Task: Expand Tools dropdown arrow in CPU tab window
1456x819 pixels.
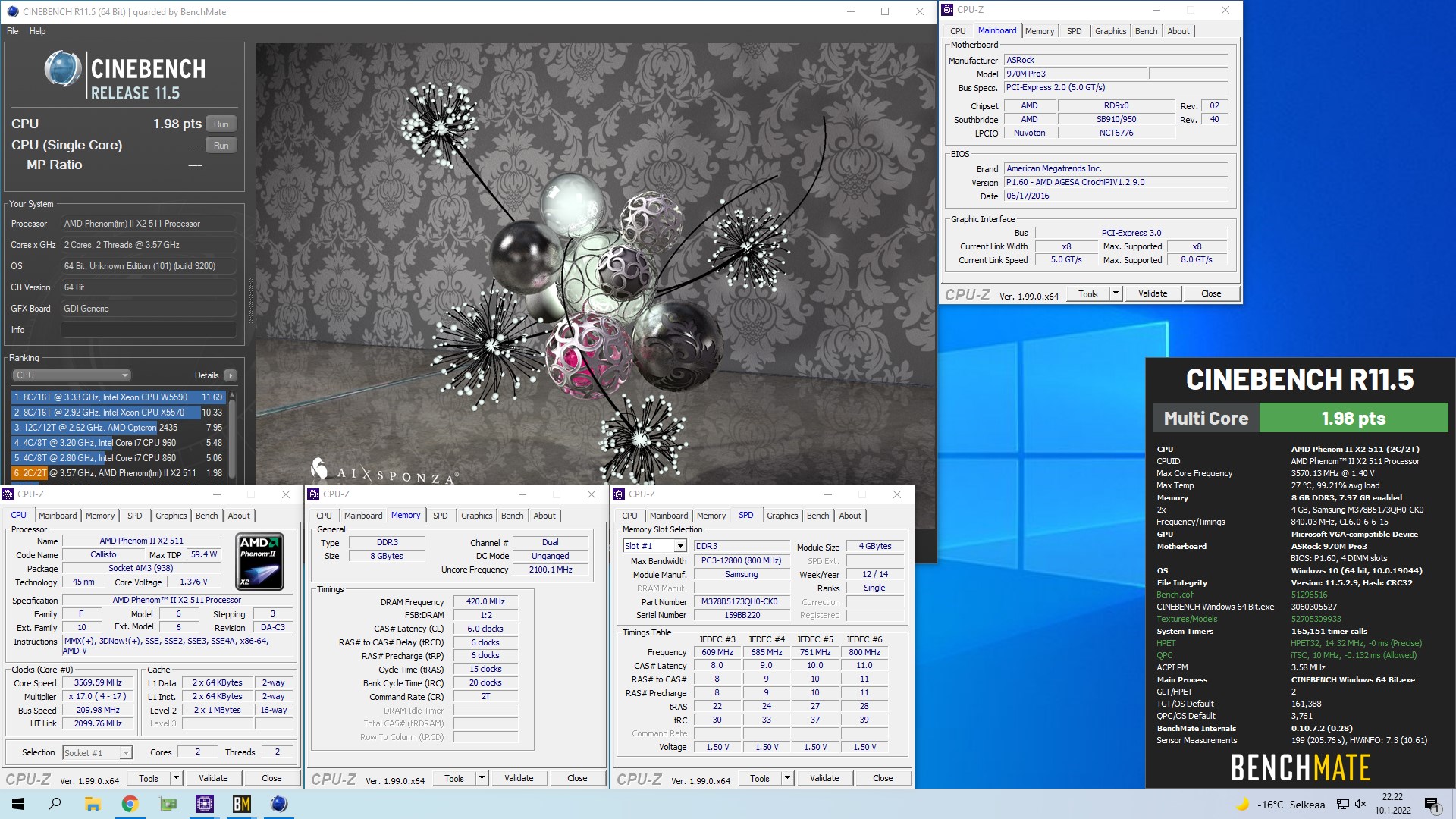Action: (x=176, y=778)
